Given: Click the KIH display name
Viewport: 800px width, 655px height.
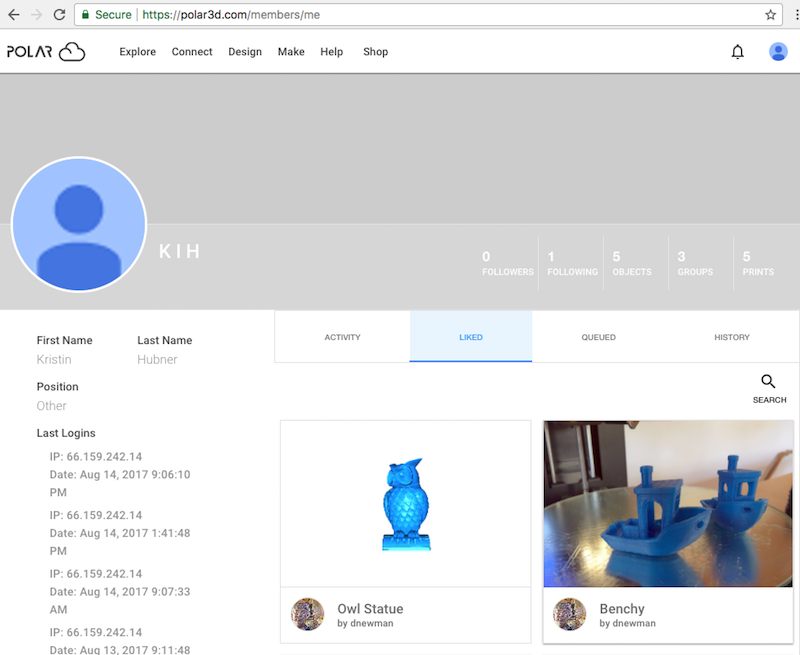Looking at the screenshot, I should (x=180, y=251).
